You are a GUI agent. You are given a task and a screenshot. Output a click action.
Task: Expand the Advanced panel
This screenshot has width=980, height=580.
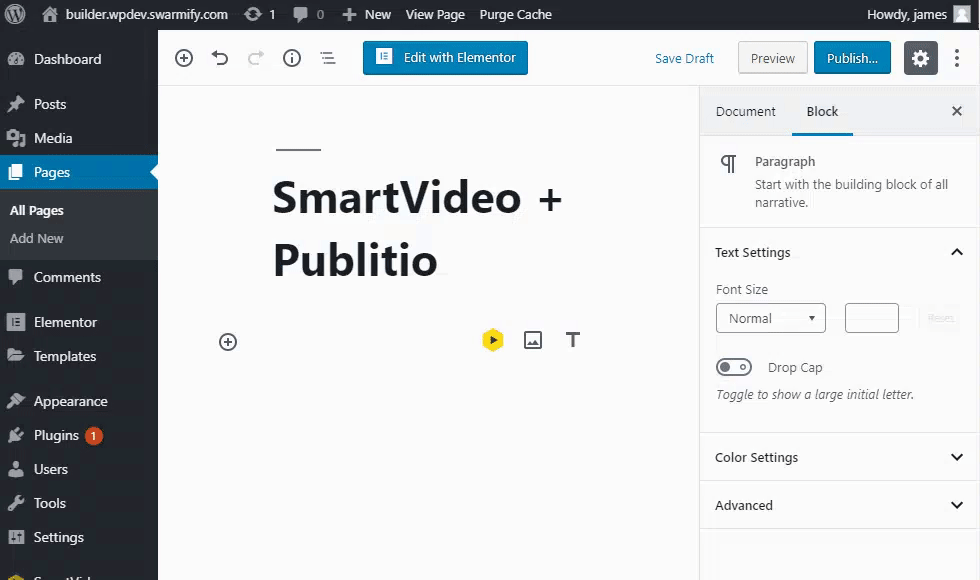coord(839,505)
